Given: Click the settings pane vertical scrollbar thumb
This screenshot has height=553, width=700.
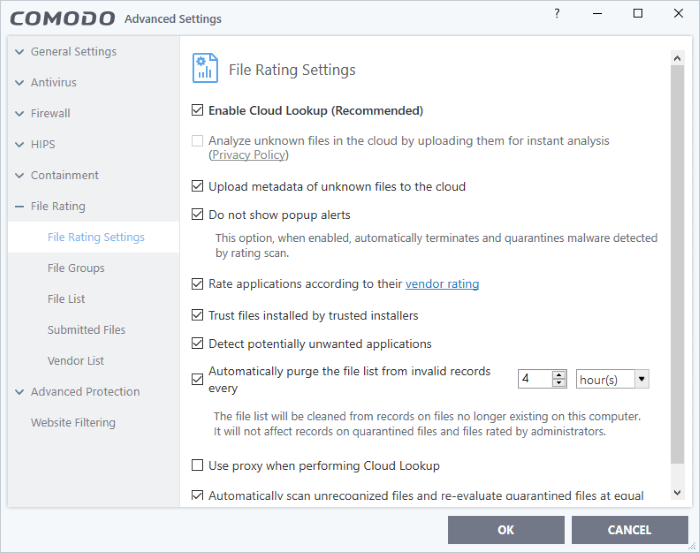Looking at the screenshot, I should coord(677,265).
